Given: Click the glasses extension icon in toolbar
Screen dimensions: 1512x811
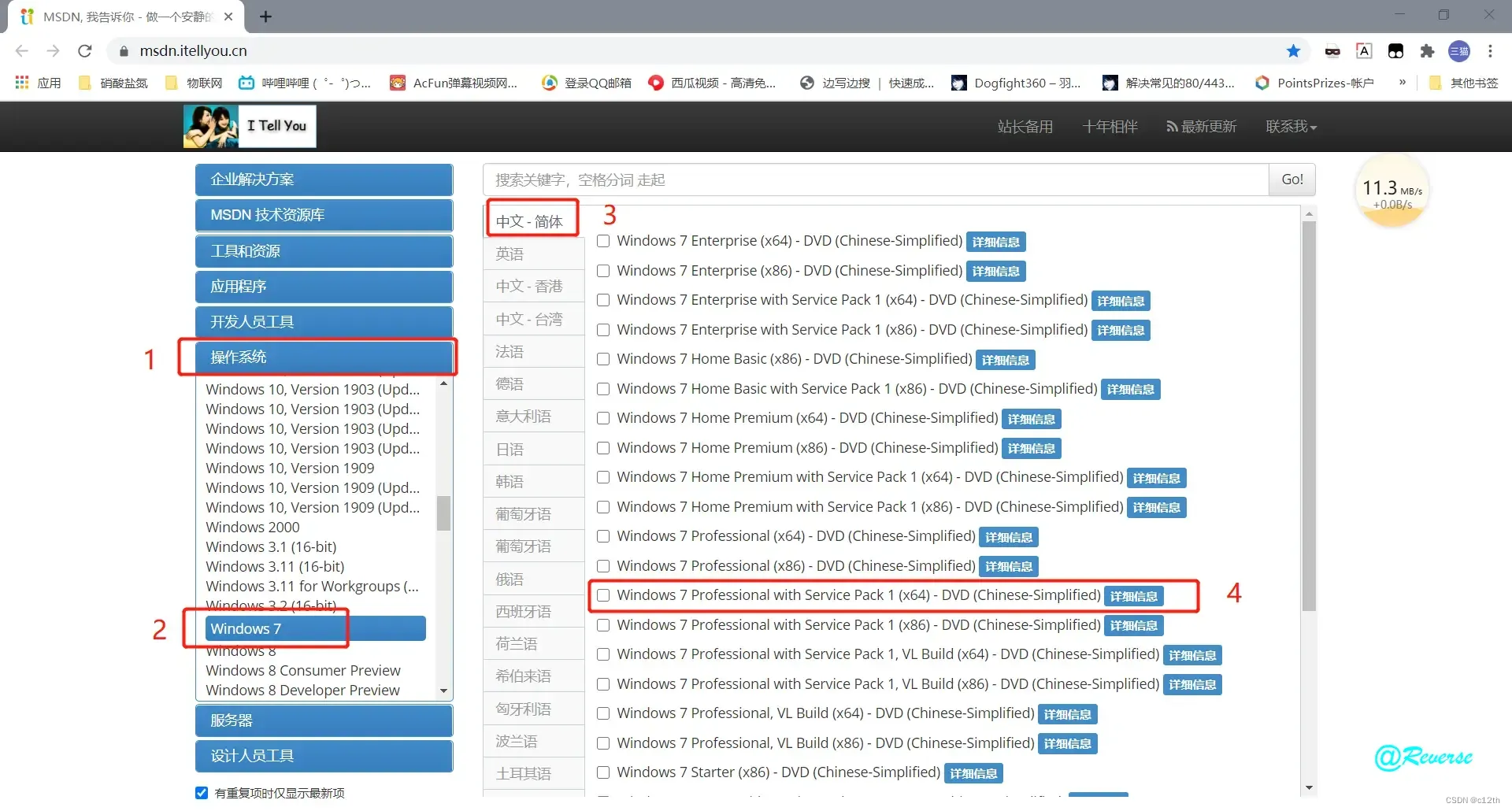Looking at the screenshot, I should pyautogui.click(x=1332, y=51).
